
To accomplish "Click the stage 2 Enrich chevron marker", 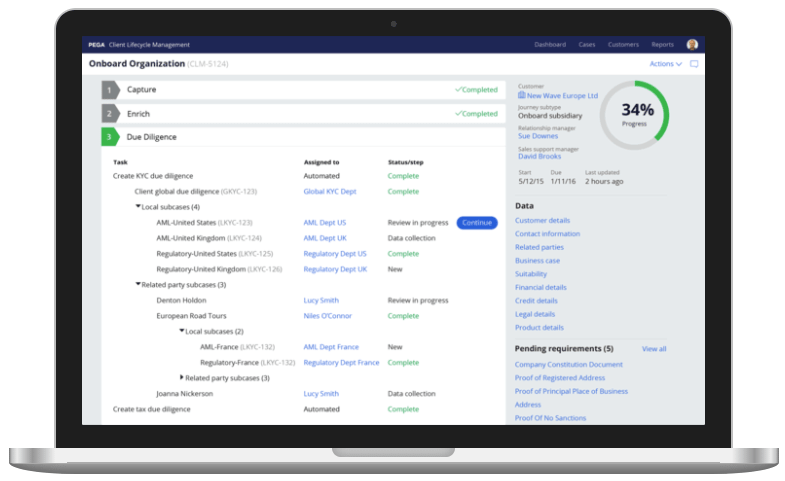I will point(111,114).
